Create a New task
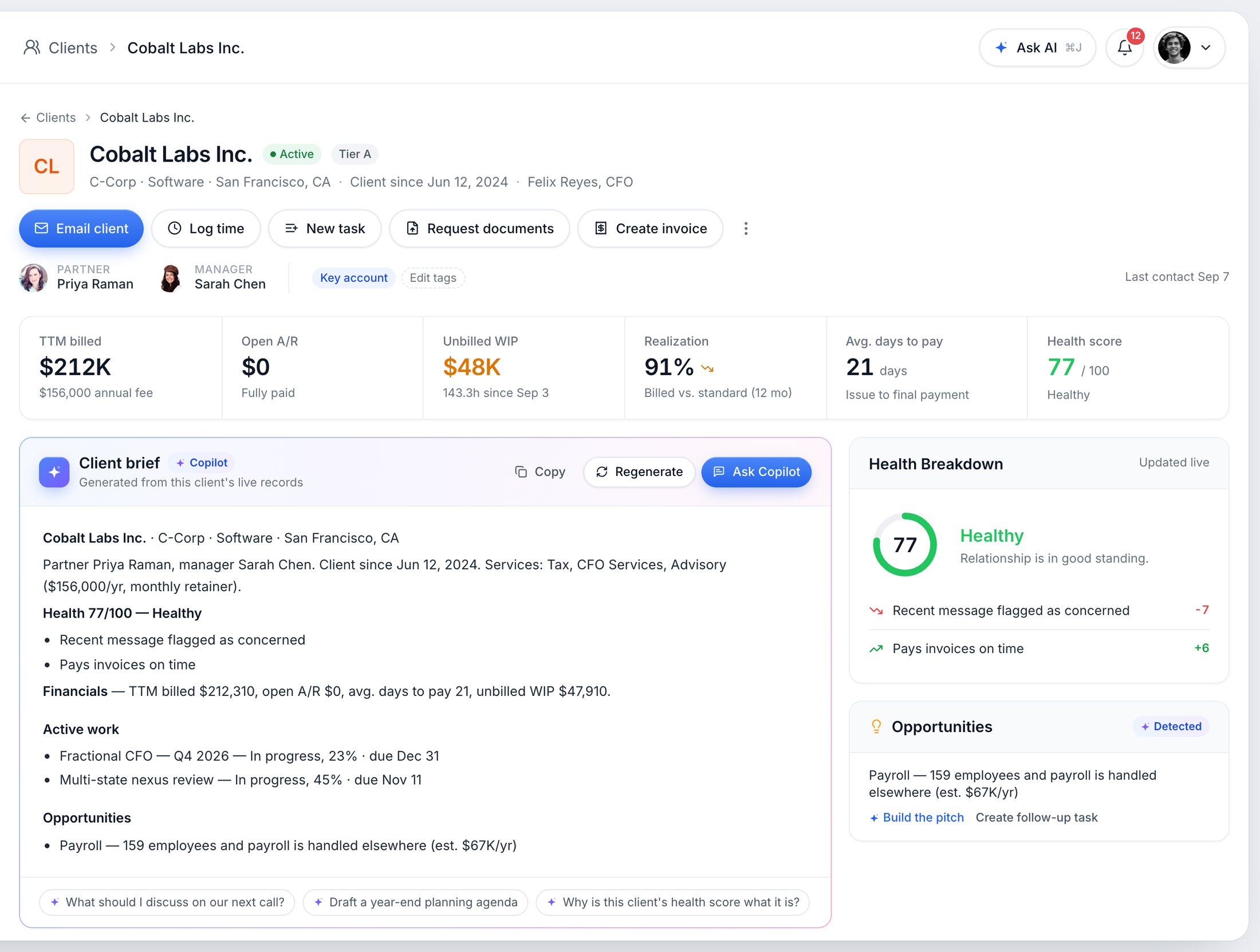 pos(325,229)
